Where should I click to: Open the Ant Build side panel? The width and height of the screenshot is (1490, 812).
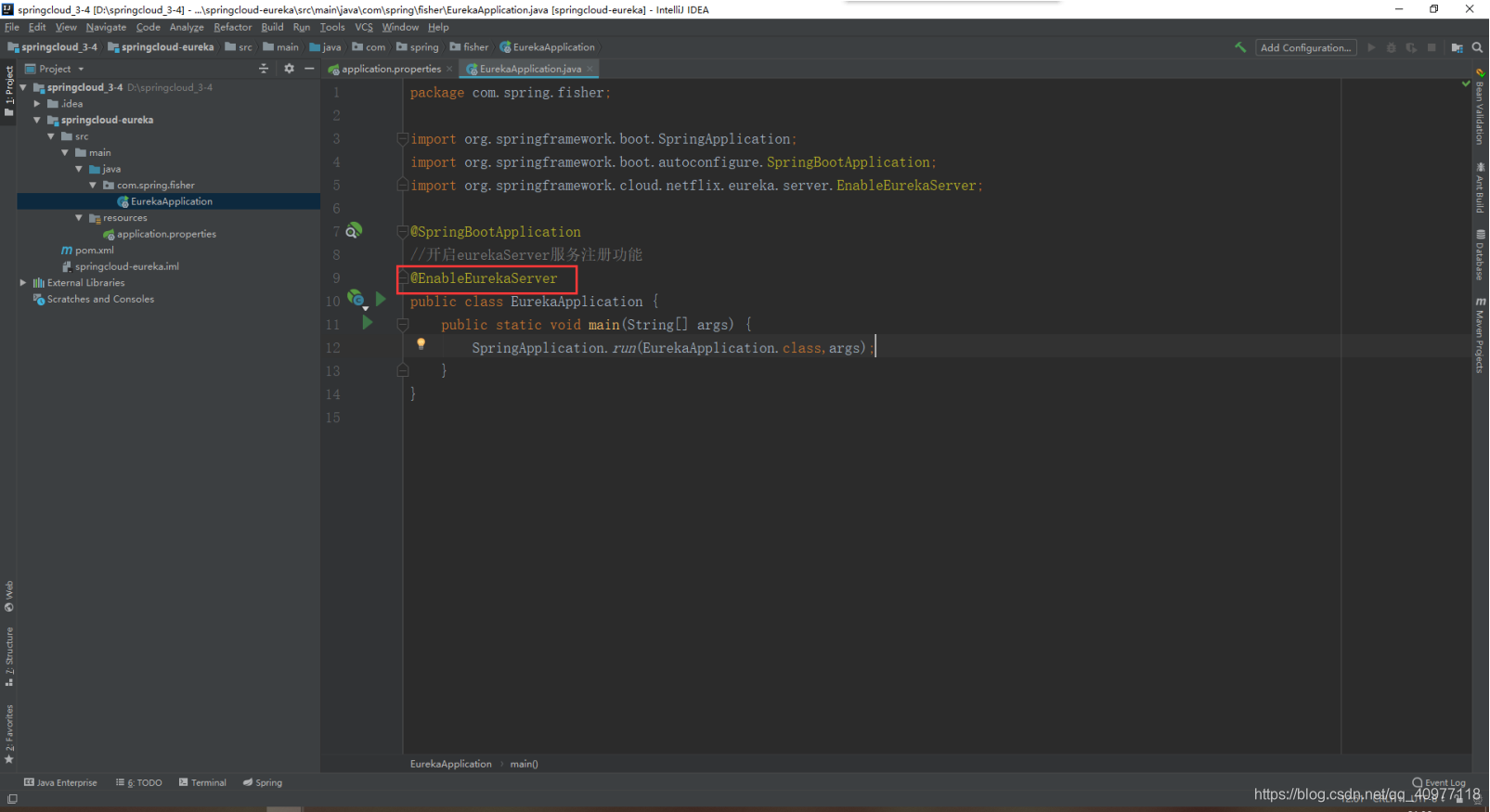(x=1480, y=188)
